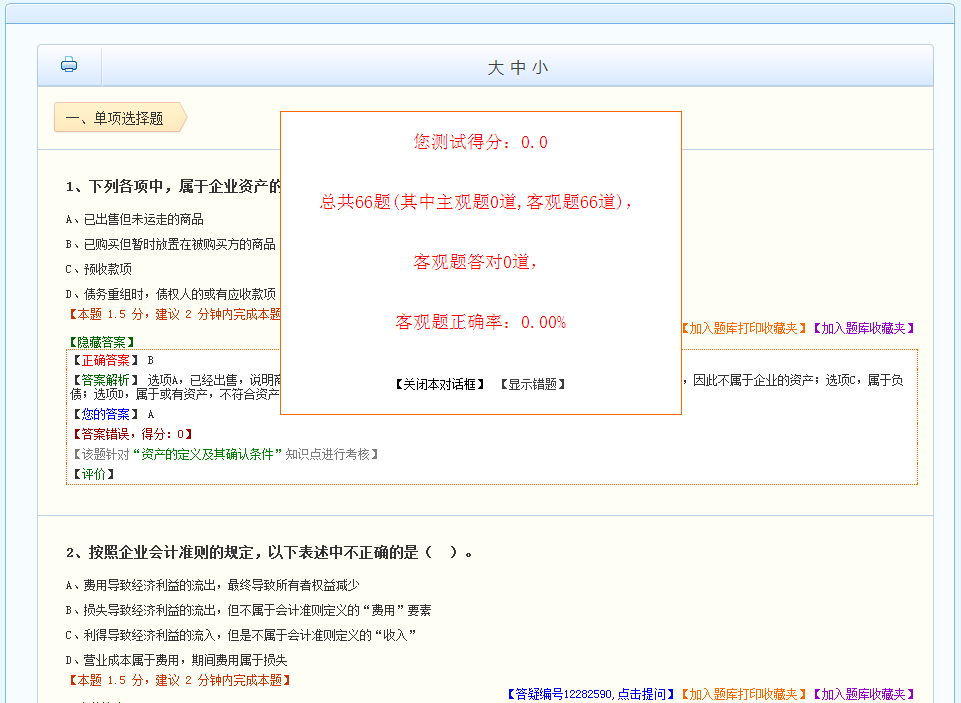Set font size to 小 (small)
Viewport: 961px width, 703px height.
pyautogui.click(x=540, y=68)
